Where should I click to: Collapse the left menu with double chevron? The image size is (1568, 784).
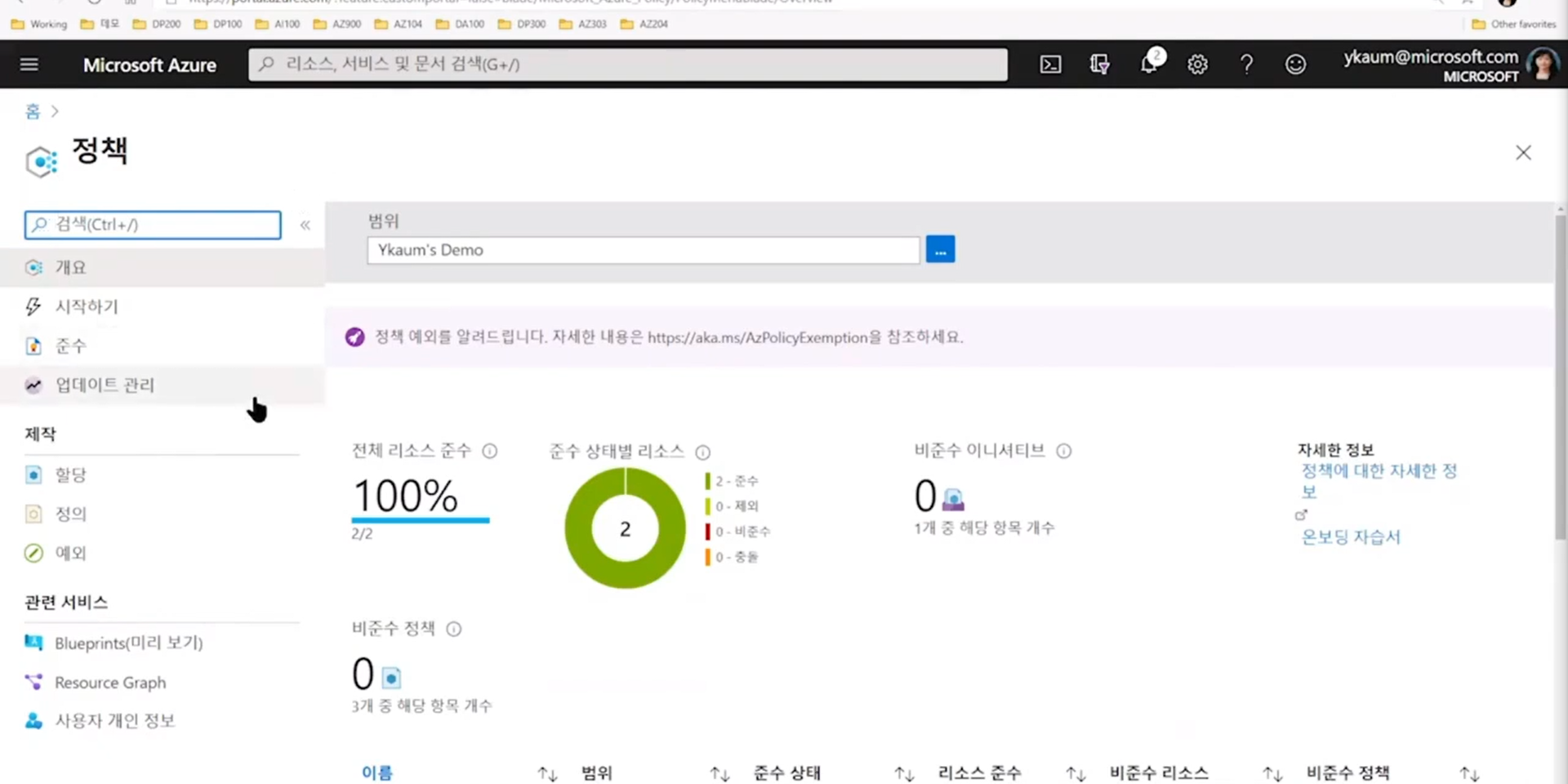click(305, 225)
